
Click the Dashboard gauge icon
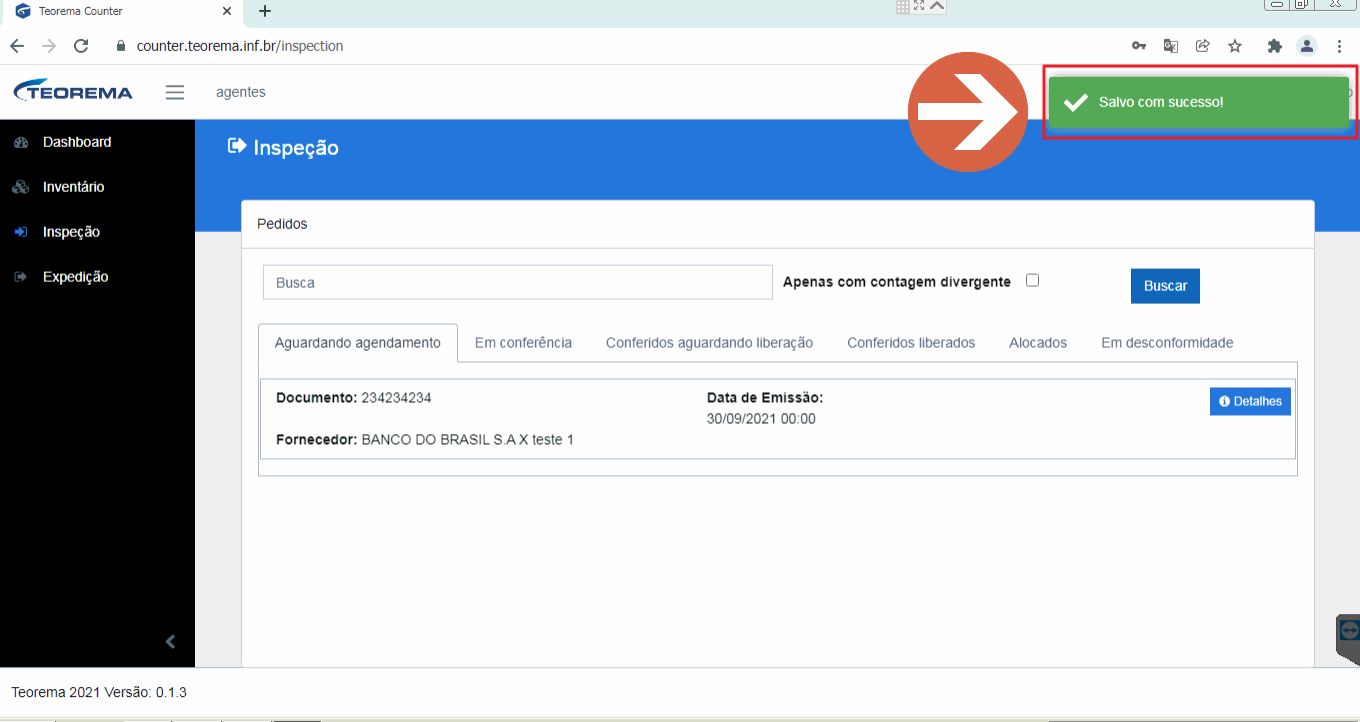[21, 143]
